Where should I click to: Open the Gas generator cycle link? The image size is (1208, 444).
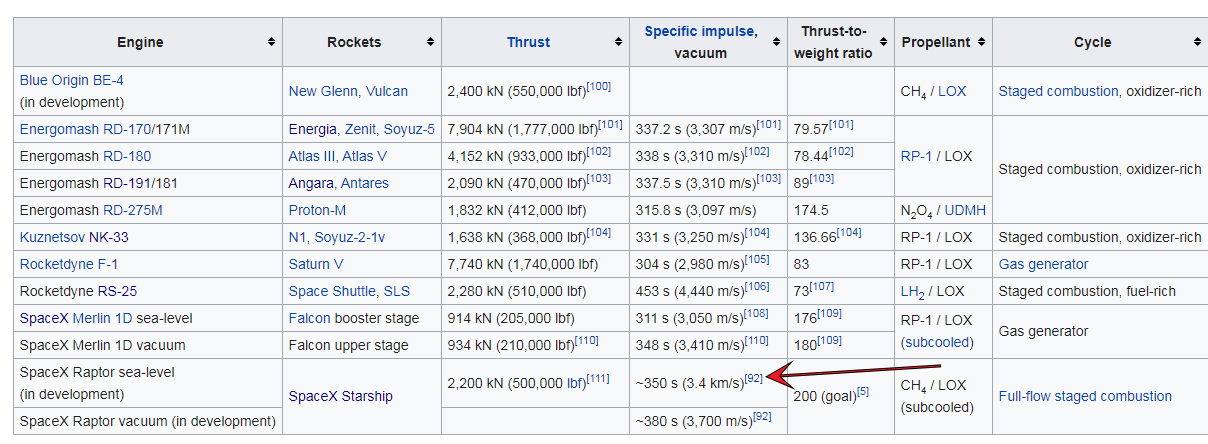point(1043,264)
